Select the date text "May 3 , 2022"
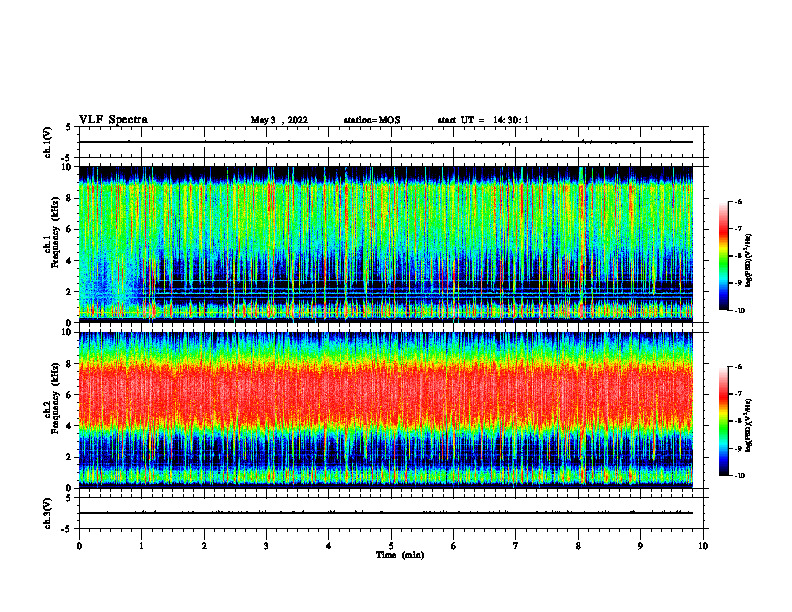The height and width of the screenshot is (612, 792). [279, 120]
